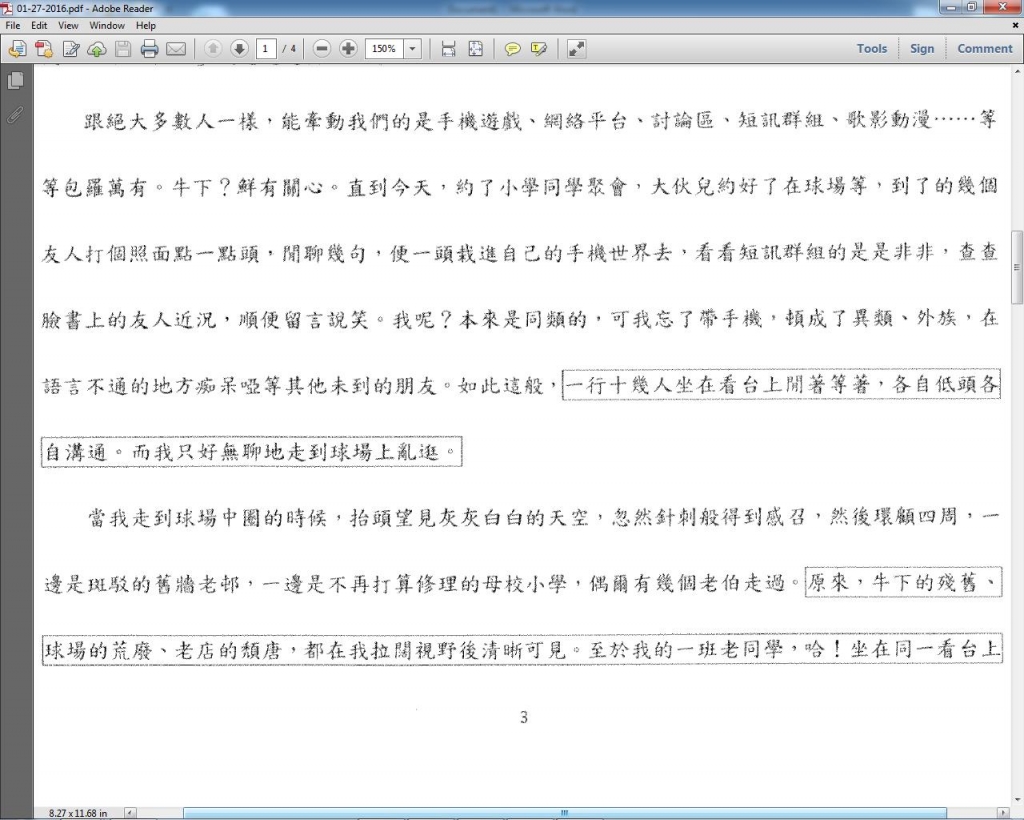Click the vertical scrollbar thumb
The height and width of the screenshot is (820, 1024).
1017,267
